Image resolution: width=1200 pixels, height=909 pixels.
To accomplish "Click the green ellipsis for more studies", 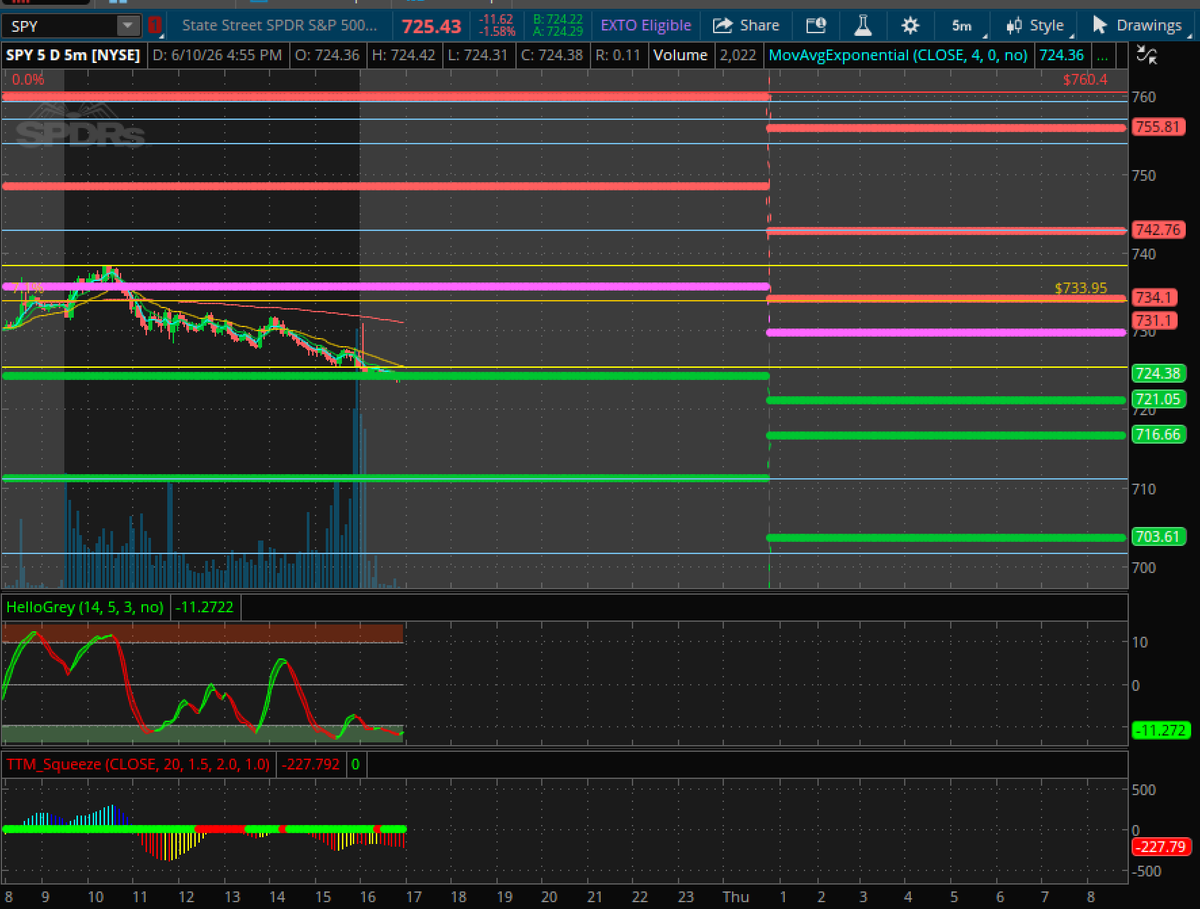I will [1101, 56].
